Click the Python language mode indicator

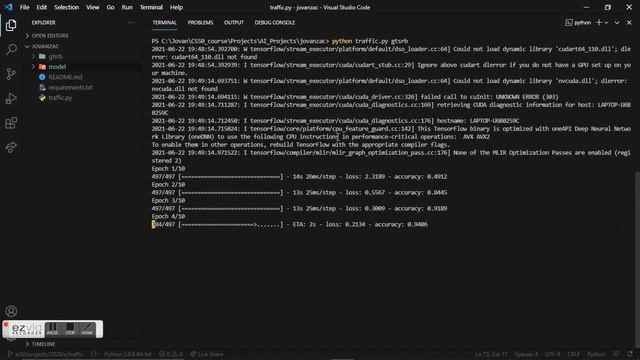pyautogui.click(x=596, y=354)
